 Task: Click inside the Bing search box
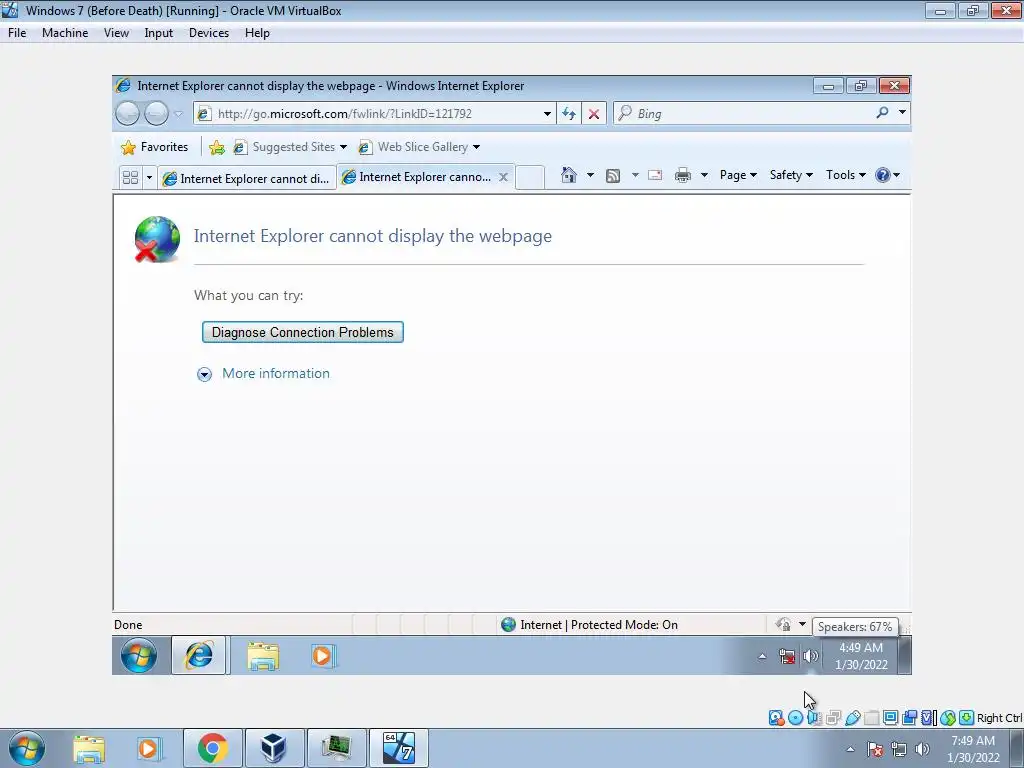pyautogui.click(x=744, y=114)
